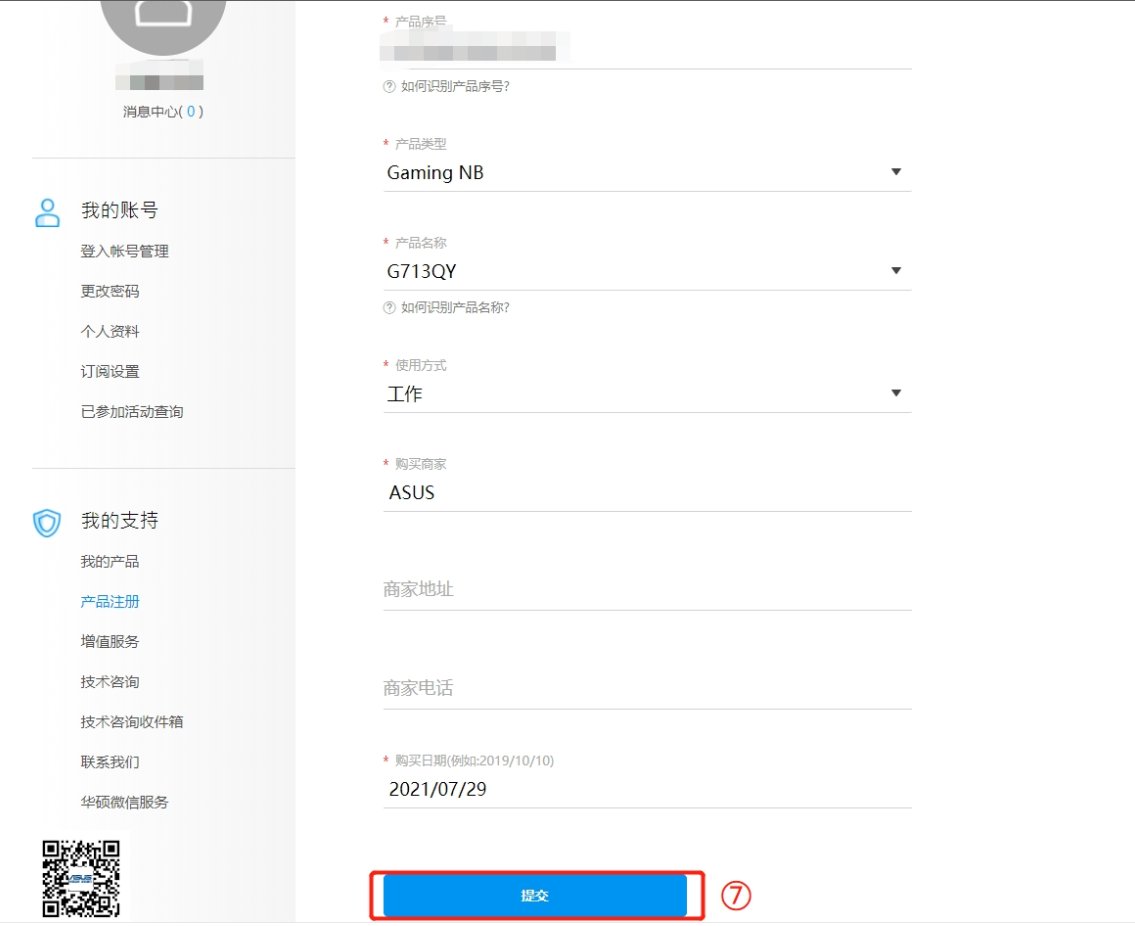Open 消息中心 message center
The width and height of the screenshot is (1135, 926).
tap(160, 111)
